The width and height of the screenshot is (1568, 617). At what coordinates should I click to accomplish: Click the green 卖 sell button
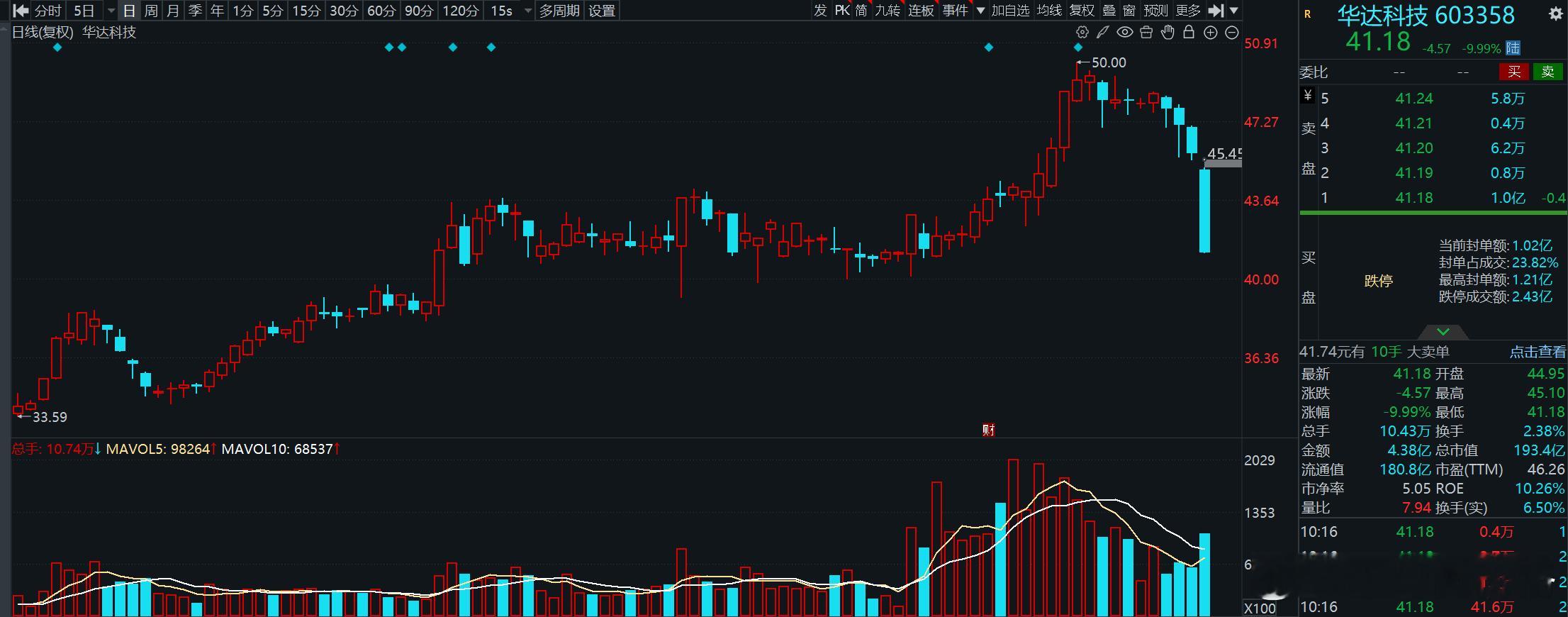pos(1547,72)
